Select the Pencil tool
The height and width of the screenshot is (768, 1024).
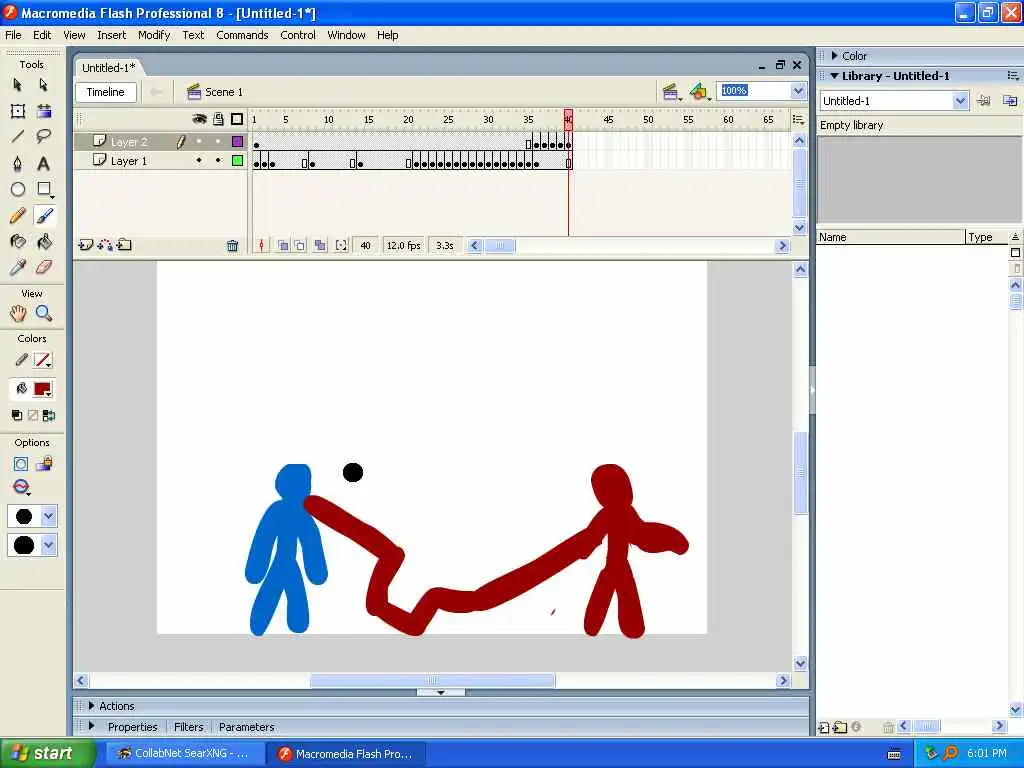point(18,216)
